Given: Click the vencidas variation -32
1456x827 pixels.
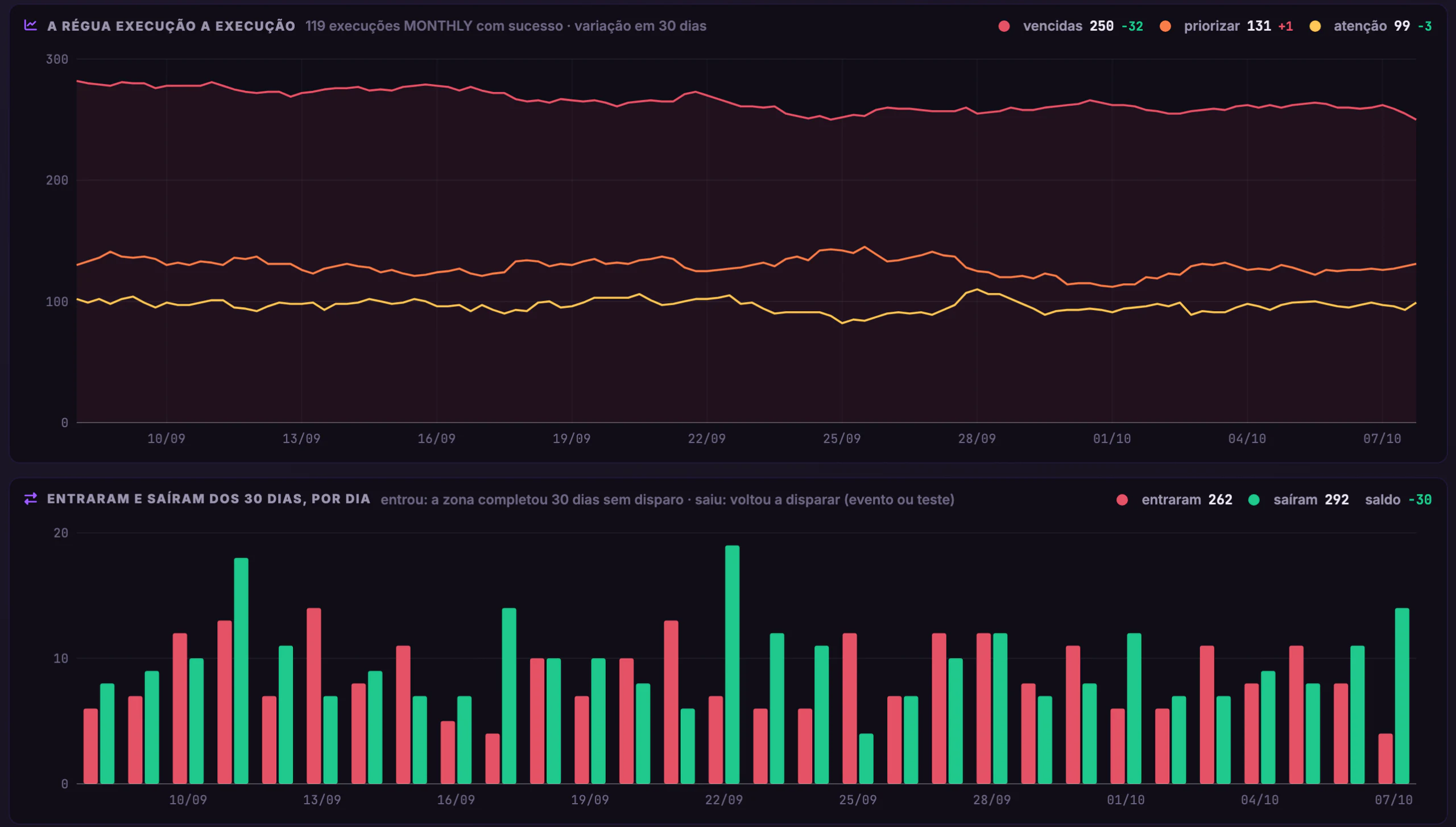Looking at the screenshot, I should (1132, 26).
